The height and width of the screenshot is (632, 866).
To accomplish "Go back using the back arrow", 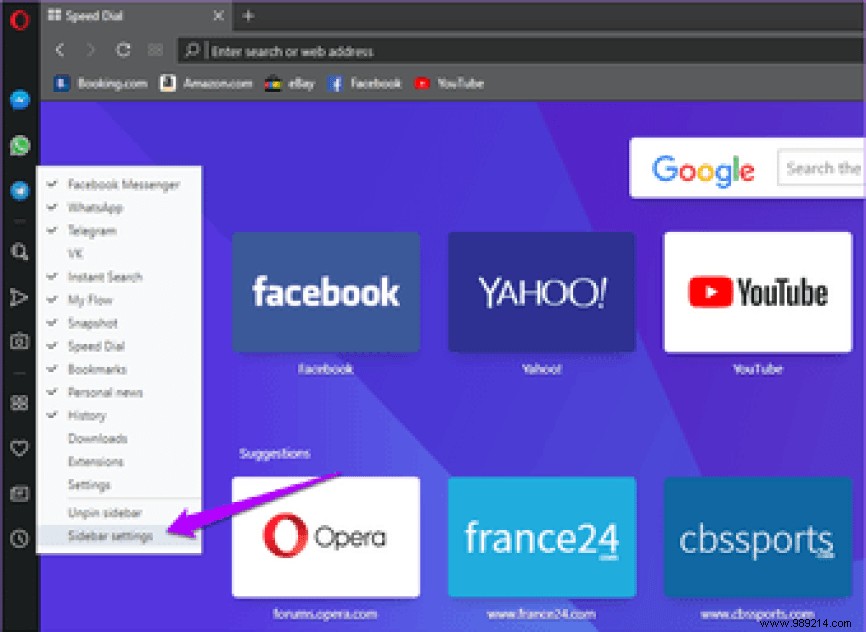I will point(59,50).
